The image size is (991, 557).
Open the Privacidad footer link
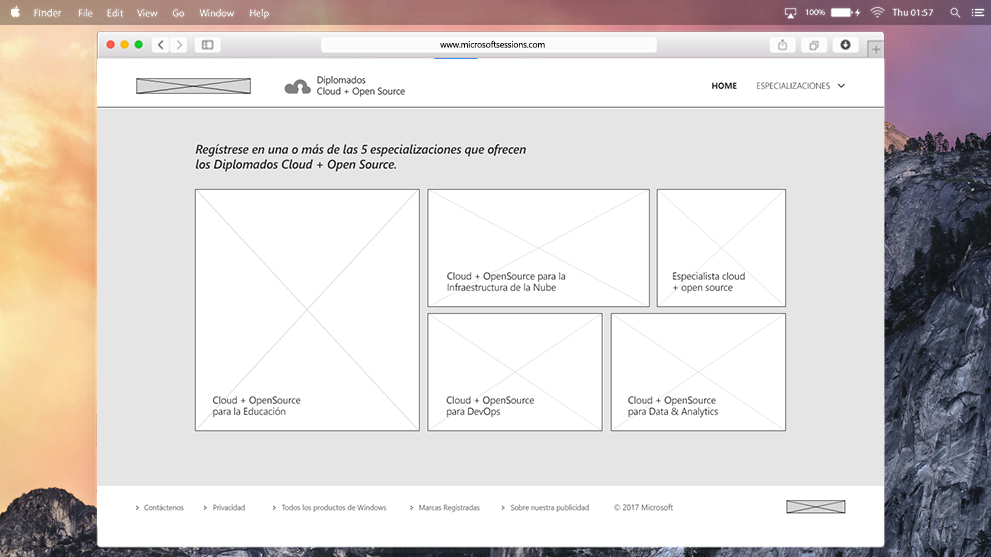tap(228, 508)
